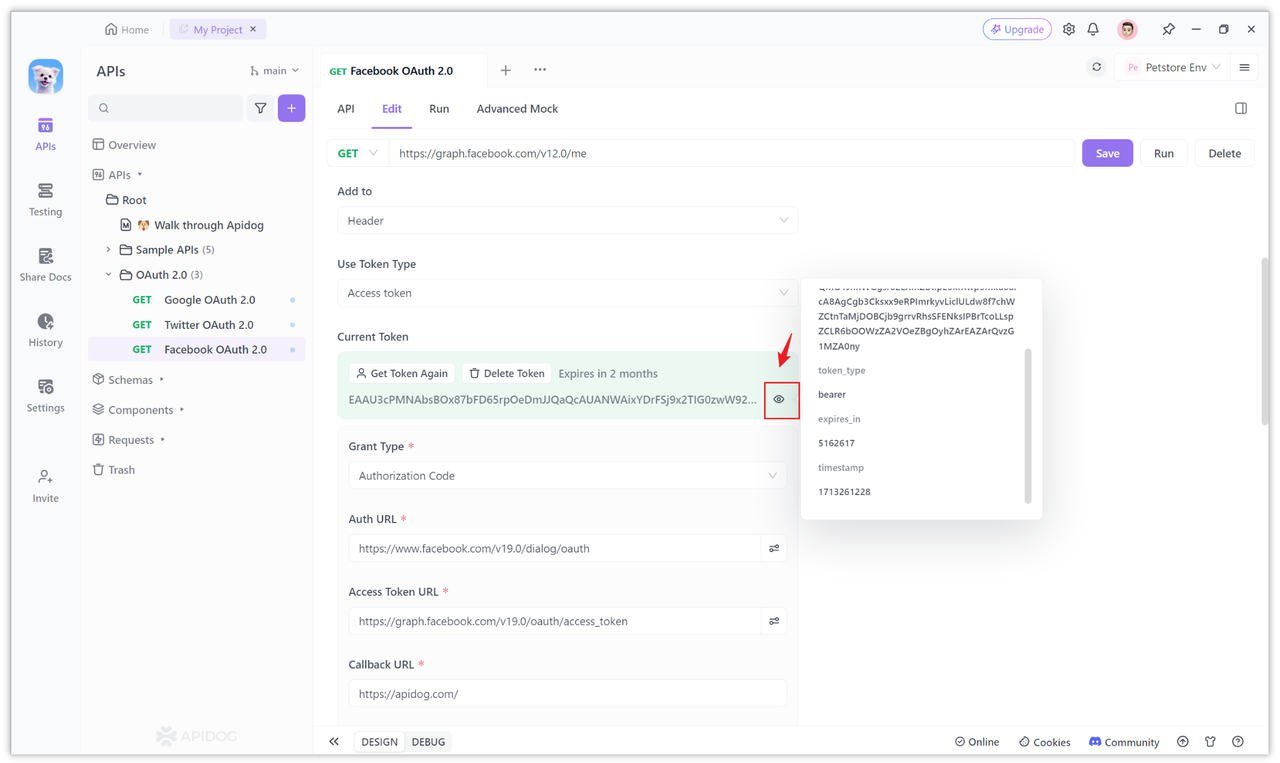The height and width of the screenshot is (763, 1280).
Task: Open Settings in left sidebar
Action: coord(45,396)
